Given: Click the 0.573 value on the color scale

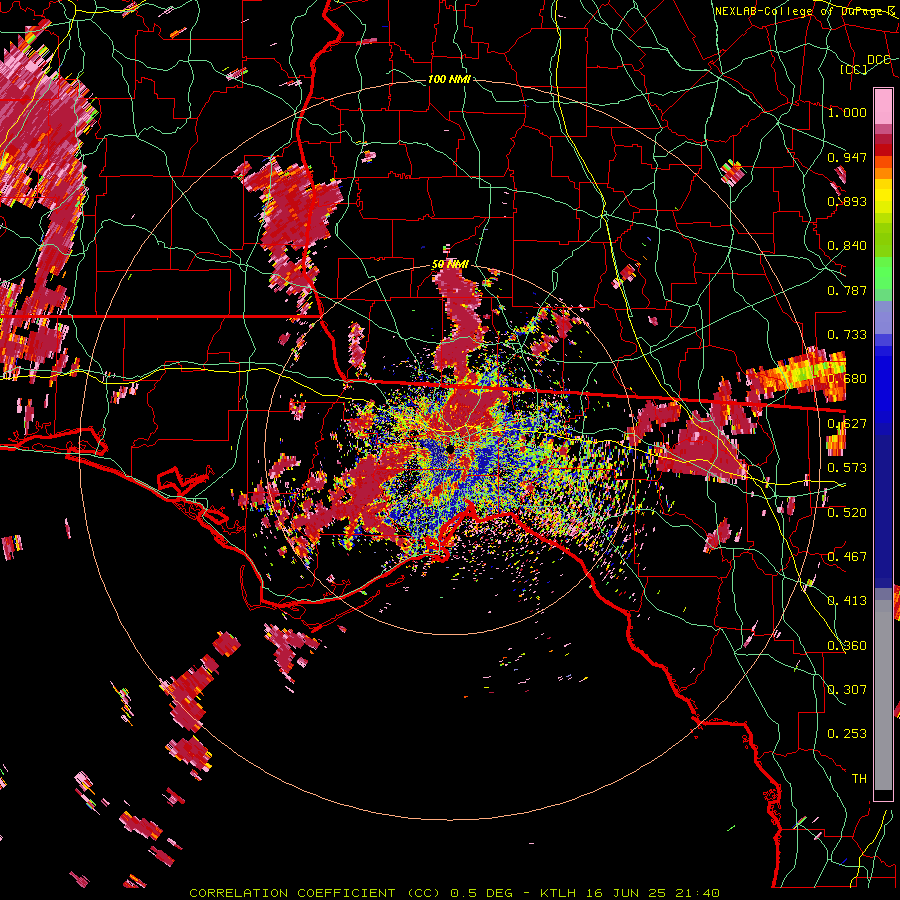Looking at the screenshot, I should coord(847,468).
